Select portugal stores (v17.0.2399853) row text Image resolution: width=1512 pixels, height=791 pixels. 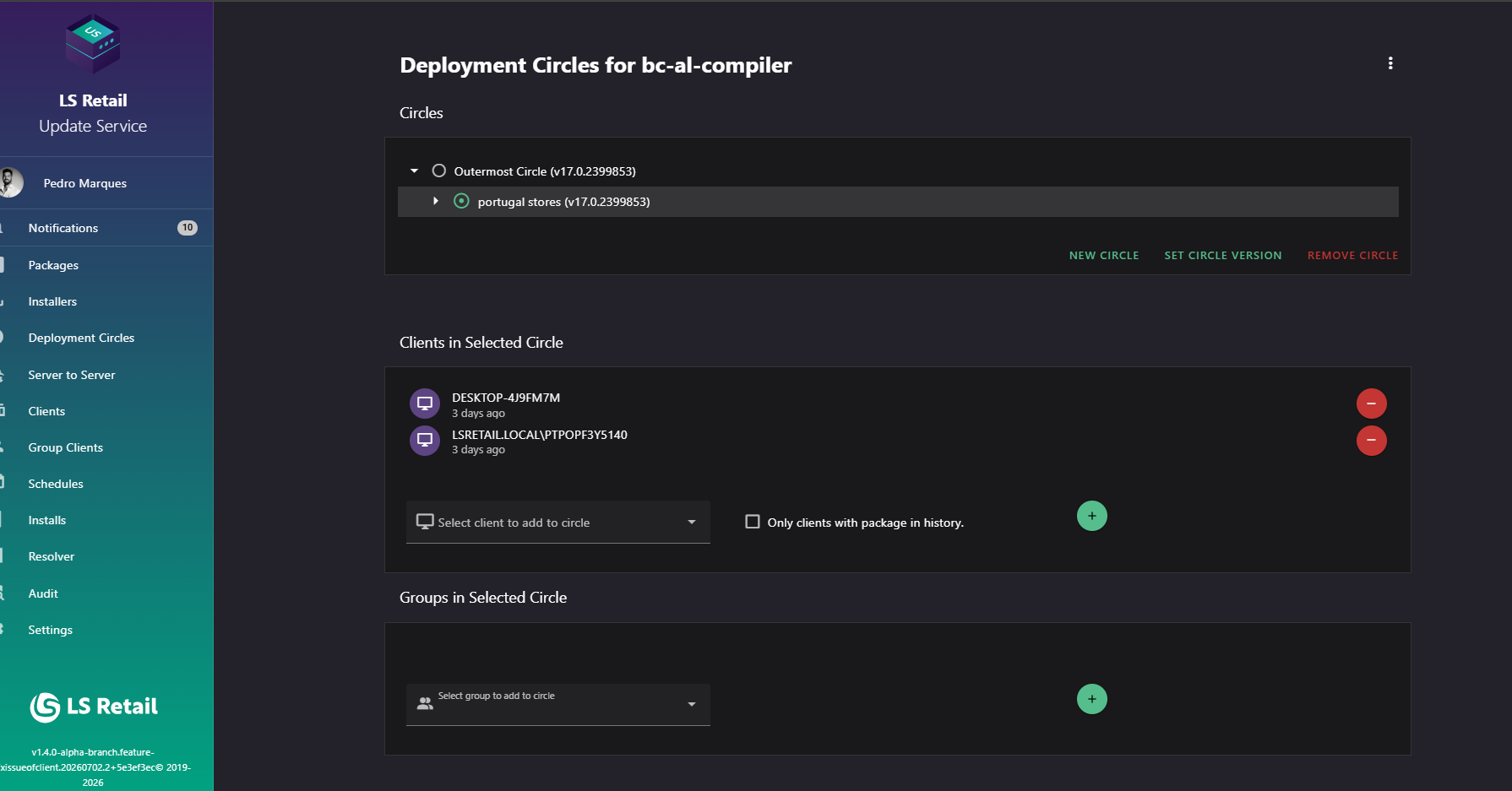coord(563,202)
